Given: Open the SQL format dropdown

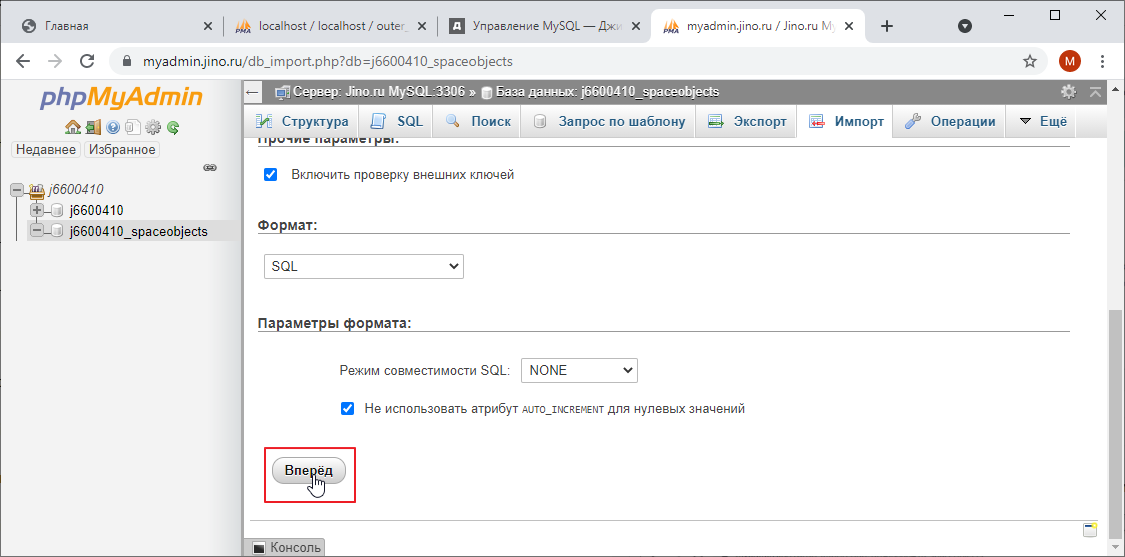Looking at the screenshot, I should (x=364, y=267).
